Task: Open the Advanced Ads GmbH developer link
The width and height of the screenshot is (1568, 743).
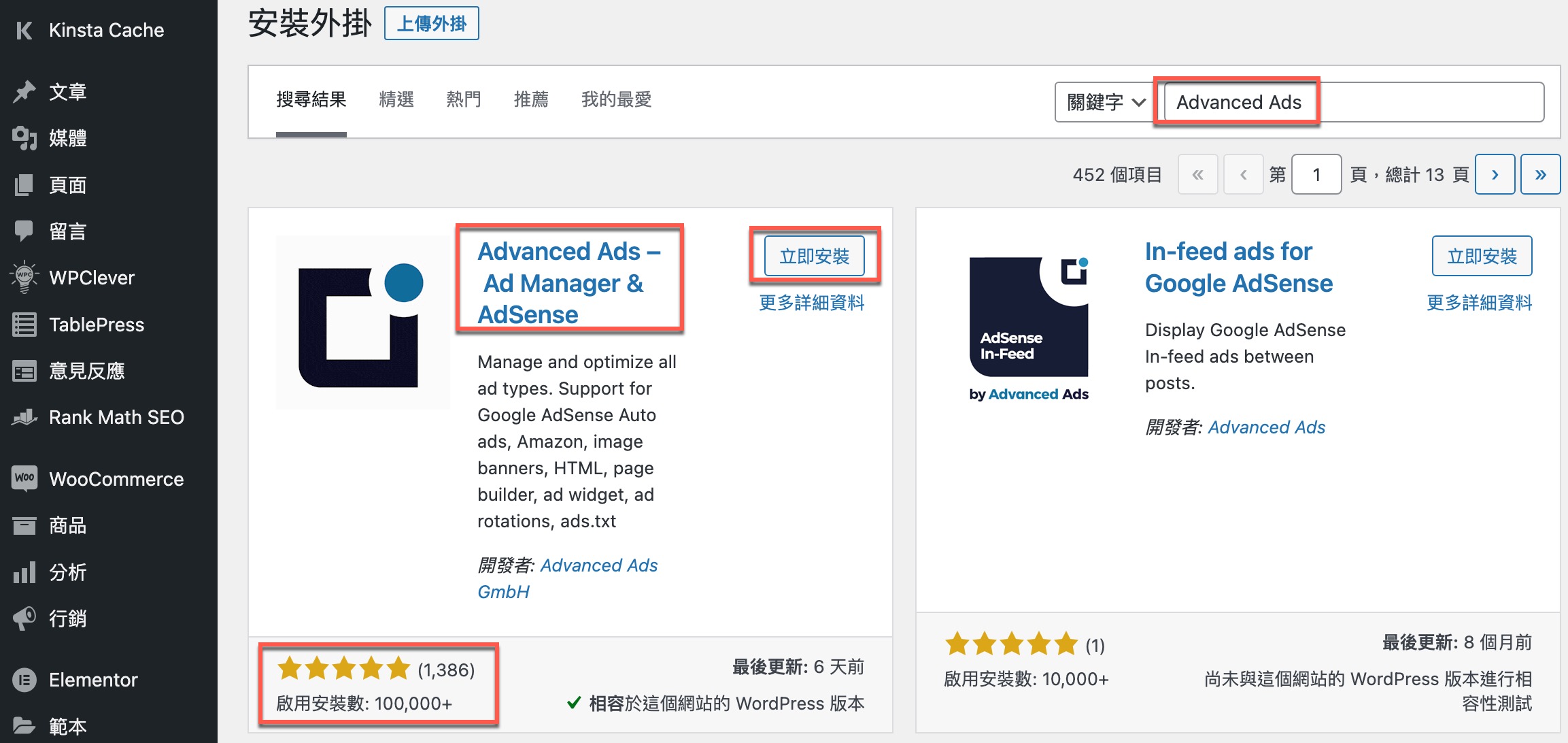Action: 568,578
